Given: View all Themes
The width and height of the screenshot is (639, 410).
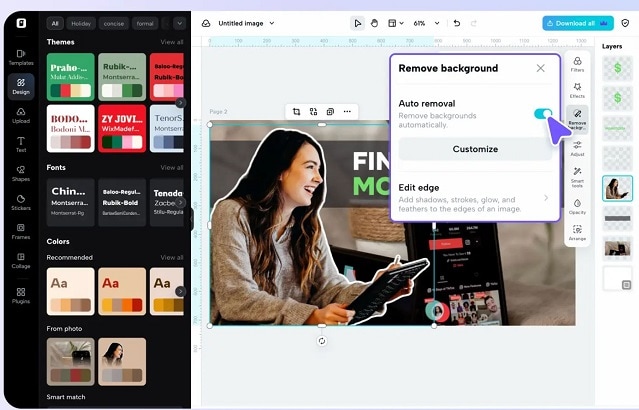Looking at the screenshot, I should [172, 42].
